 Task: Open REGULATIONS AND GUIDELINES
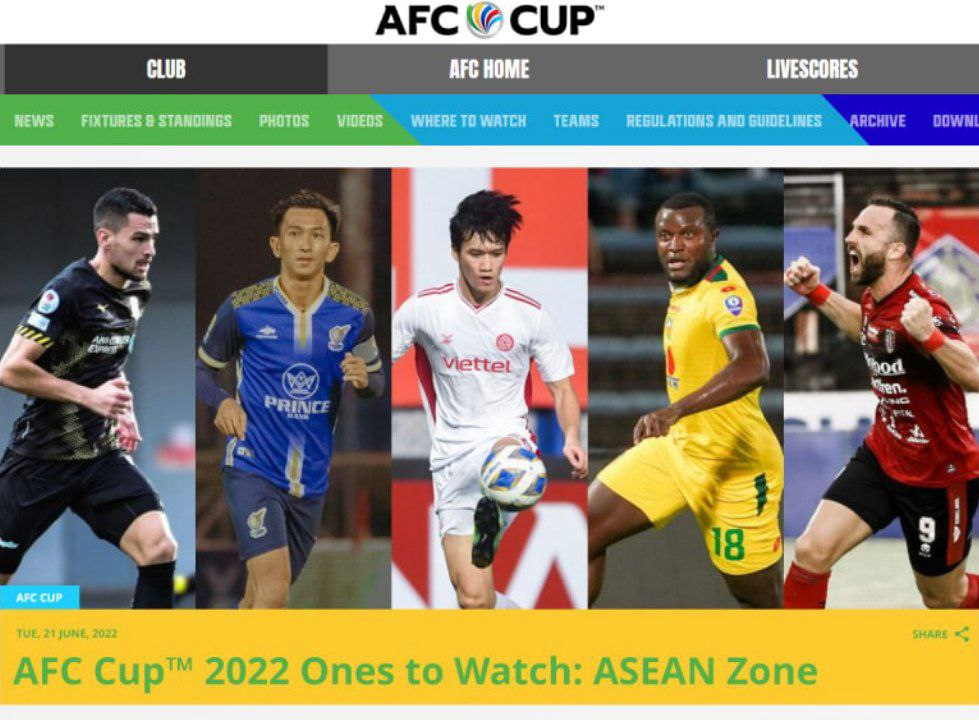(x=724, y=121)
